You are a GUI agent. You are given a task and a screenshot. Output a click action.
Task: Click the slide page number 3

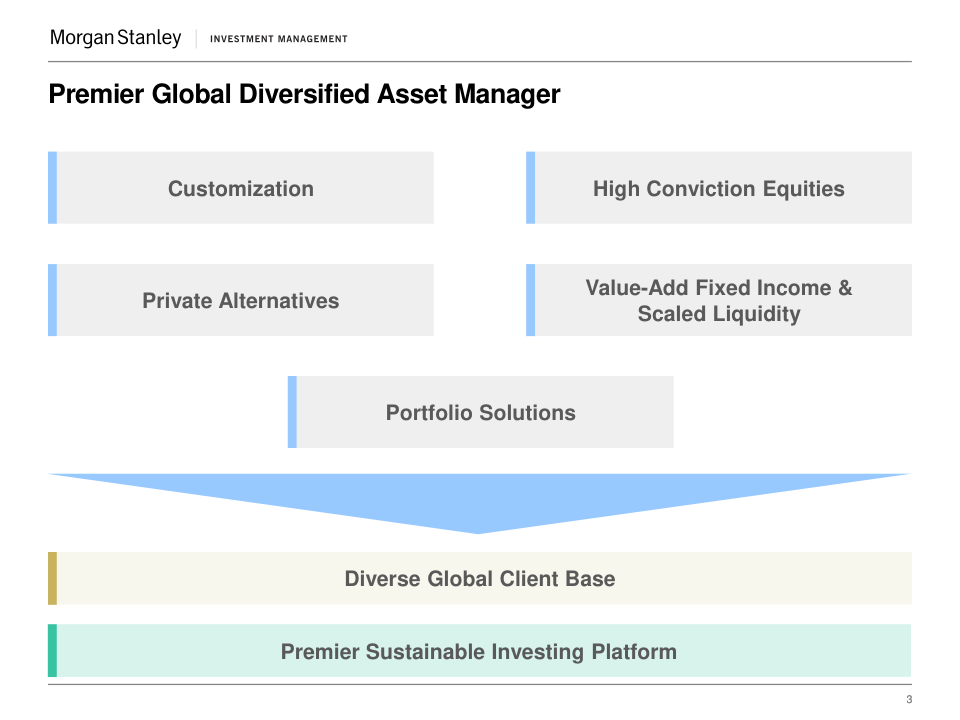(x=908, y=699)
